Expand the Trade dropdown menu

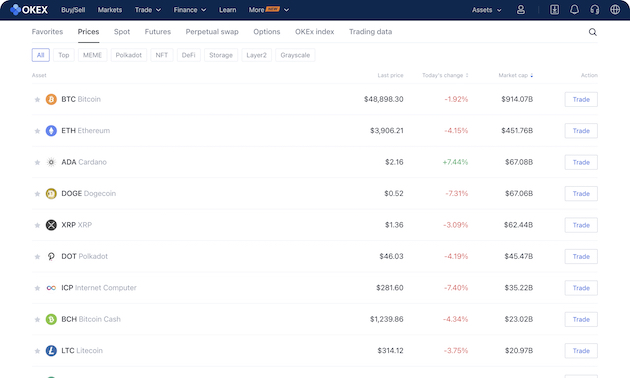148,10
